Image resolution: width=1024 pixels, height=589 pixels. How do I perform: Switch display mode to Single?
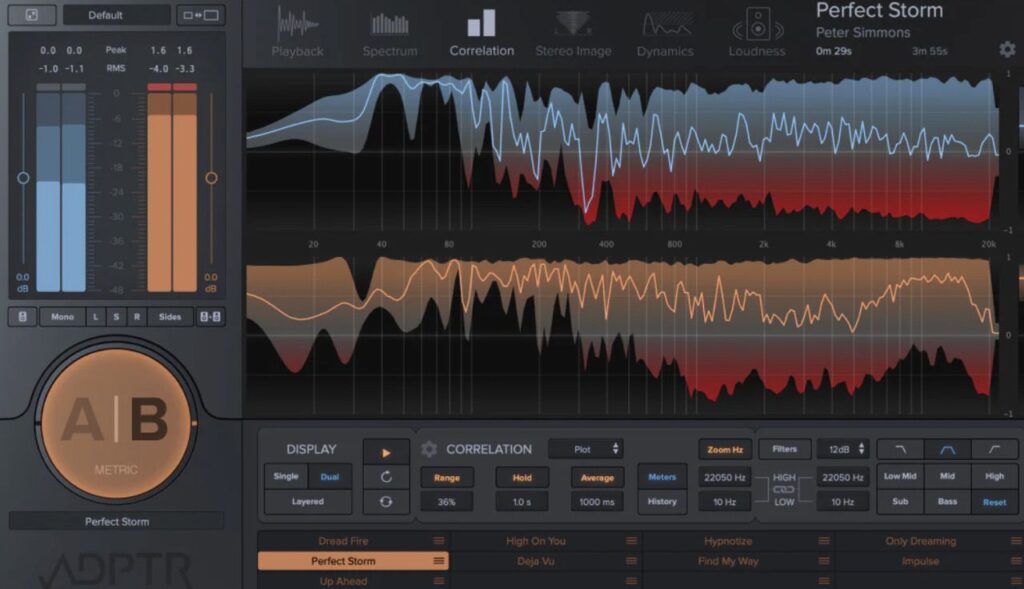coord(286,477)
